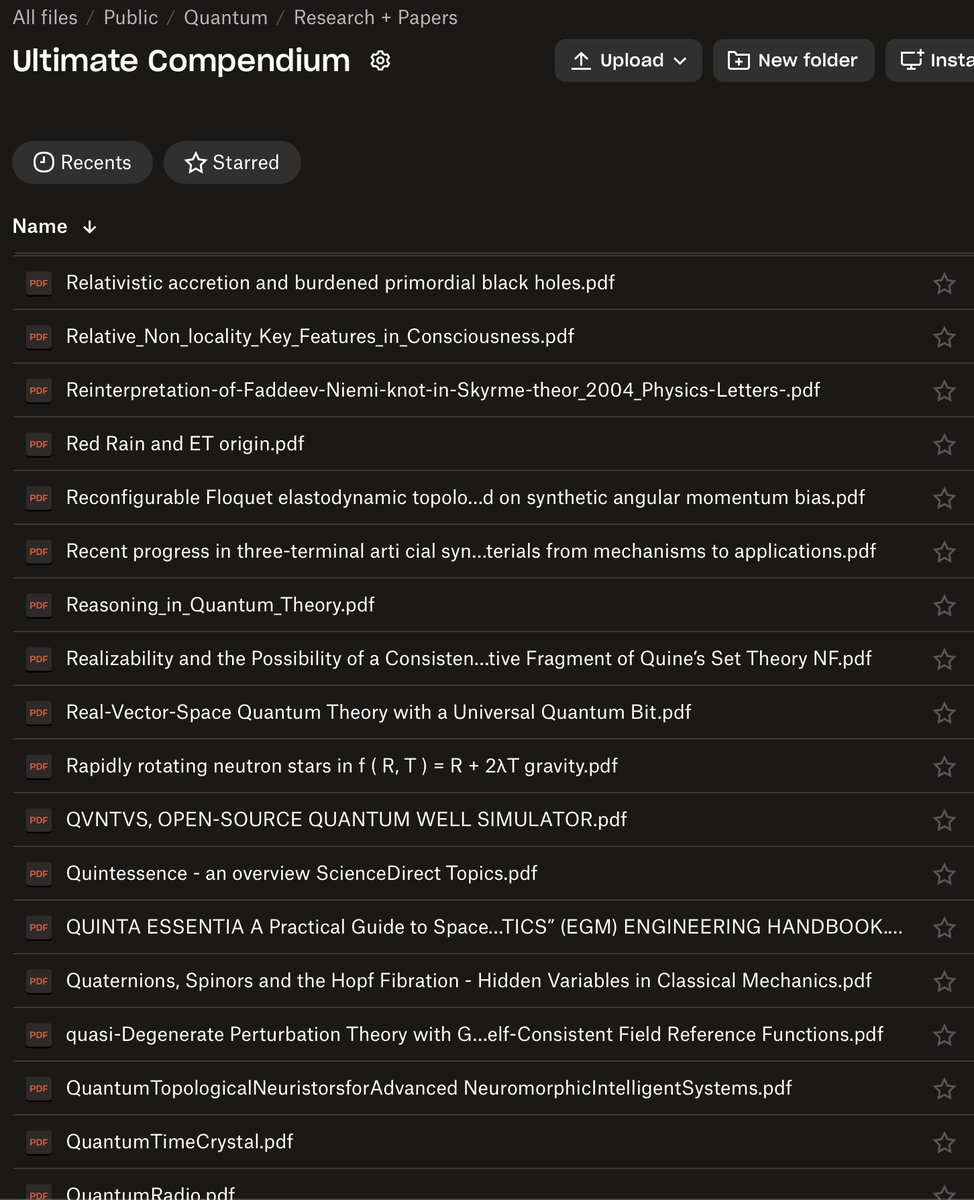Viewport: 974px width, 1200px height.
Task: Star QUINTA ESSENTIA handbook file
Action: (944, 928)
